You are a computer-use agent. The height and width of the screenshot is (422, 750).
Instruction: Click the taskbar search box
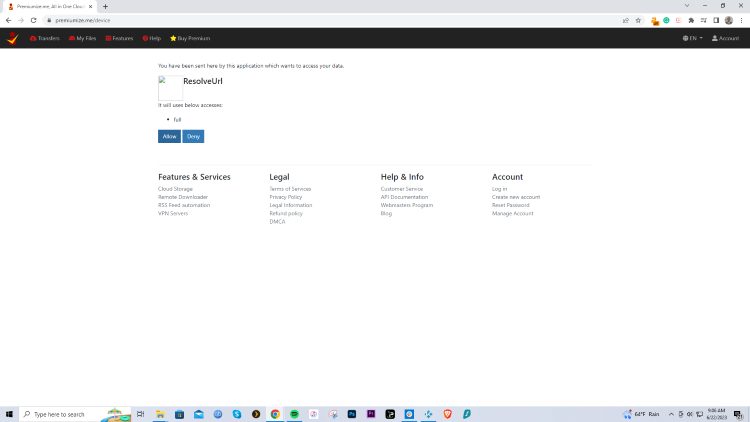point(75,414)
